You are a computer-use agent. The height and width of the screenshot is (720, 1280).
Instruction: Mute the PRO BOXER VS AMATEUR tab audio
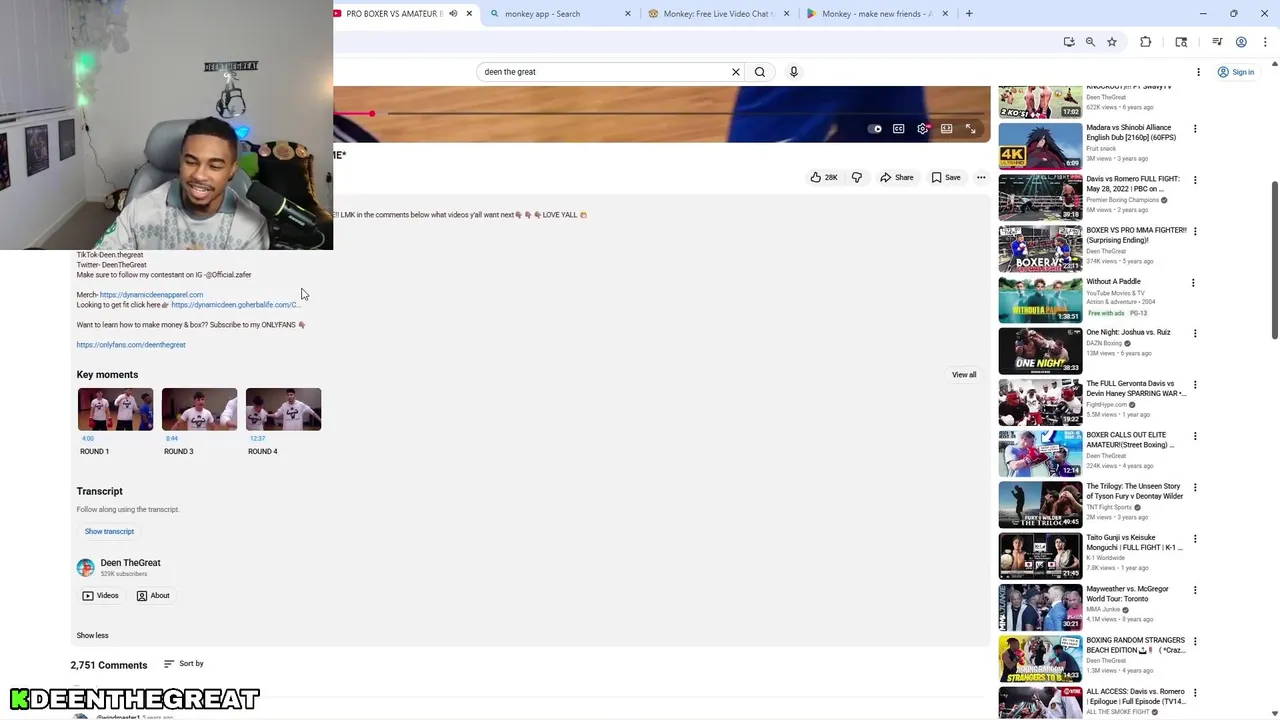453,14
